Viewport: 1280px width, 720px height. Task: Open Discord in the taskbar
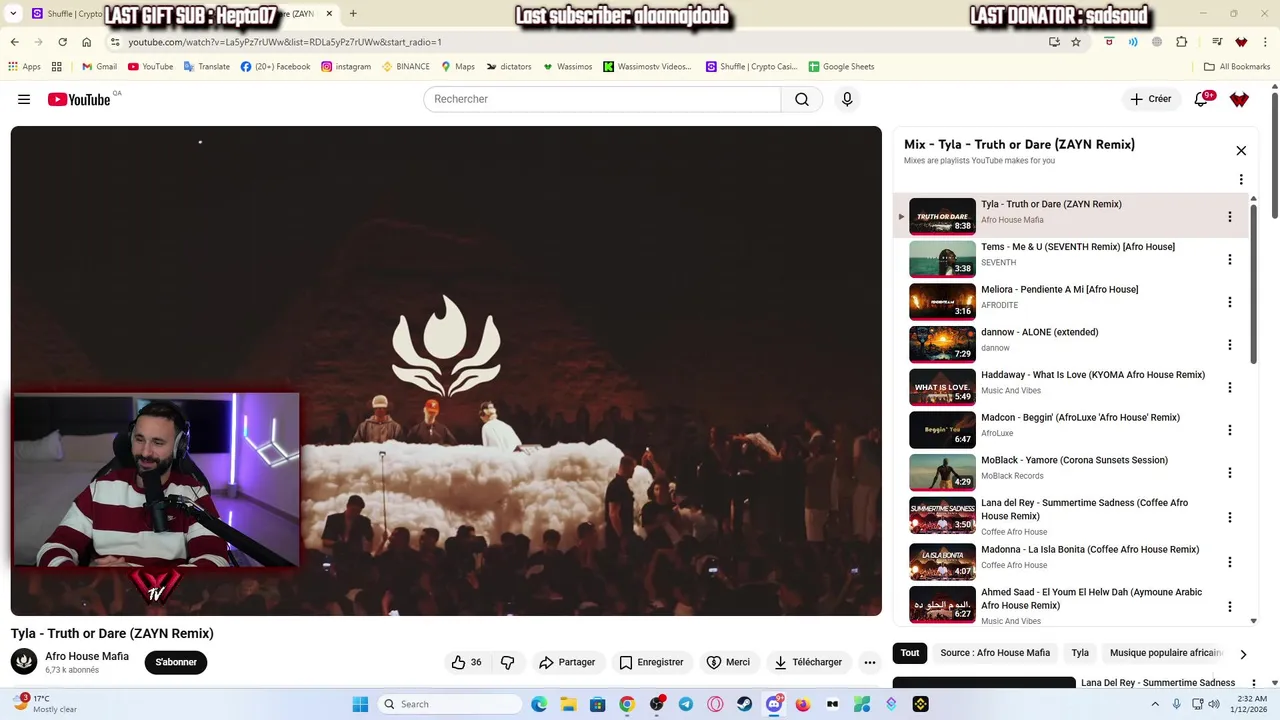click(774, 704)
